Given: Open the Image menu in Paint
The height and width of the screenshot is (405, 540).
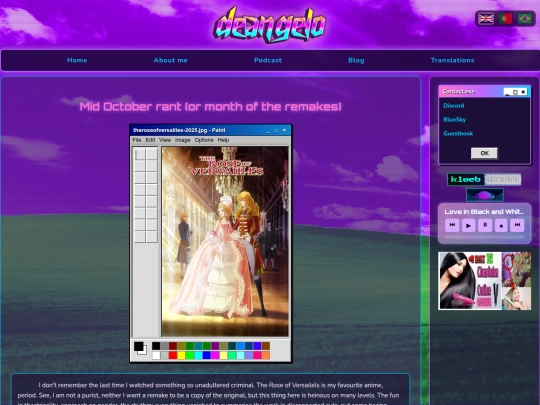Looking at the screenshot, I should click(x=183, y=140).
